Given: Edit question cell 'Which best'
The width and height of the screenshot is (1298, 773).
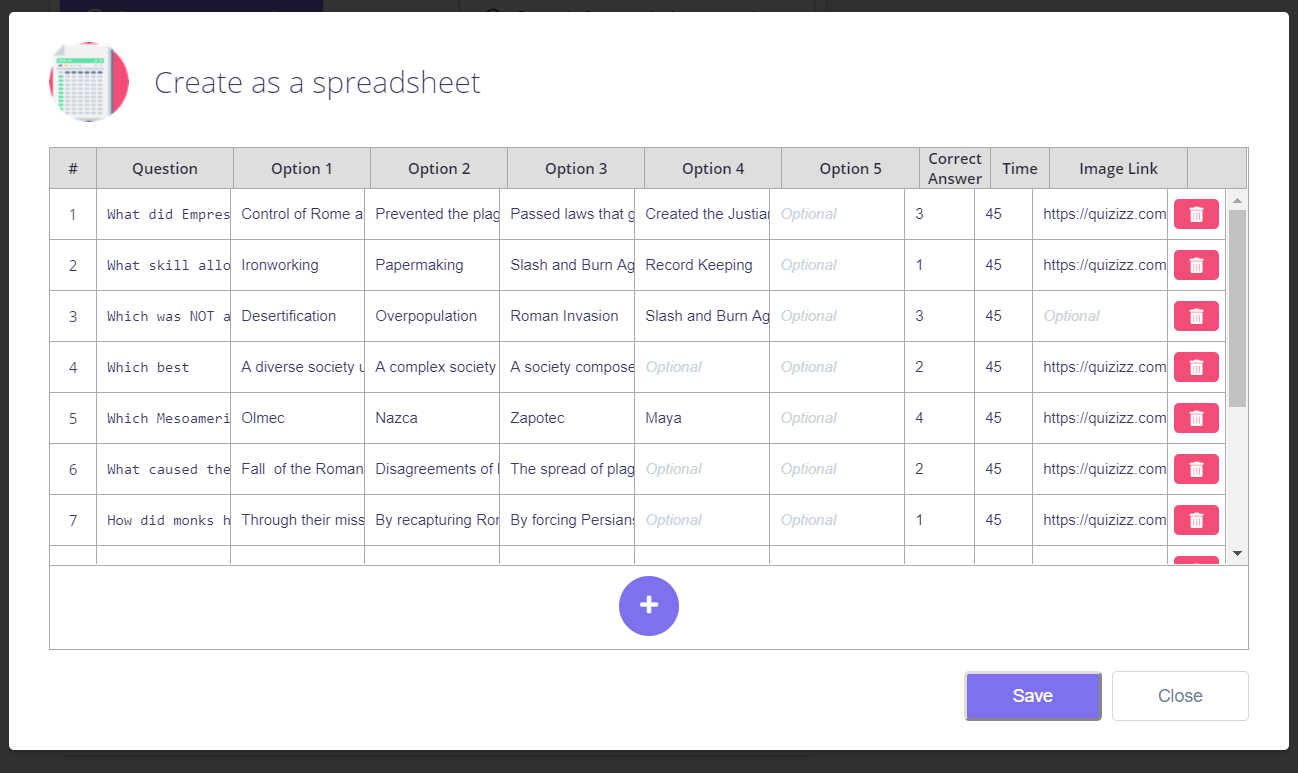Looking at the screenshot, I should coord(164,367).
